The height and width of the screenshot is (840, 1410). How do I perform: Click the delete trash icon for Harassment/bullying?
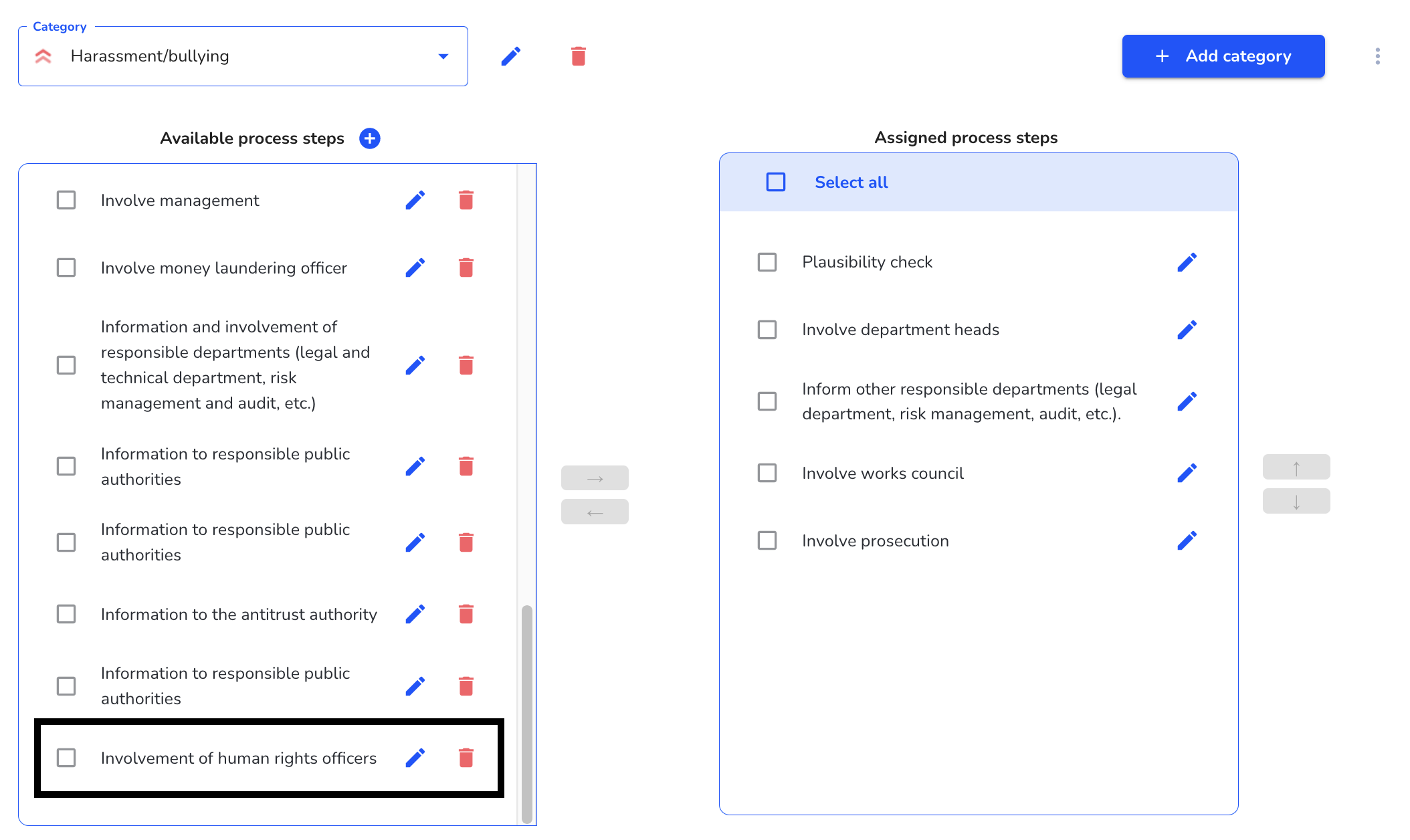click(577, 56)
